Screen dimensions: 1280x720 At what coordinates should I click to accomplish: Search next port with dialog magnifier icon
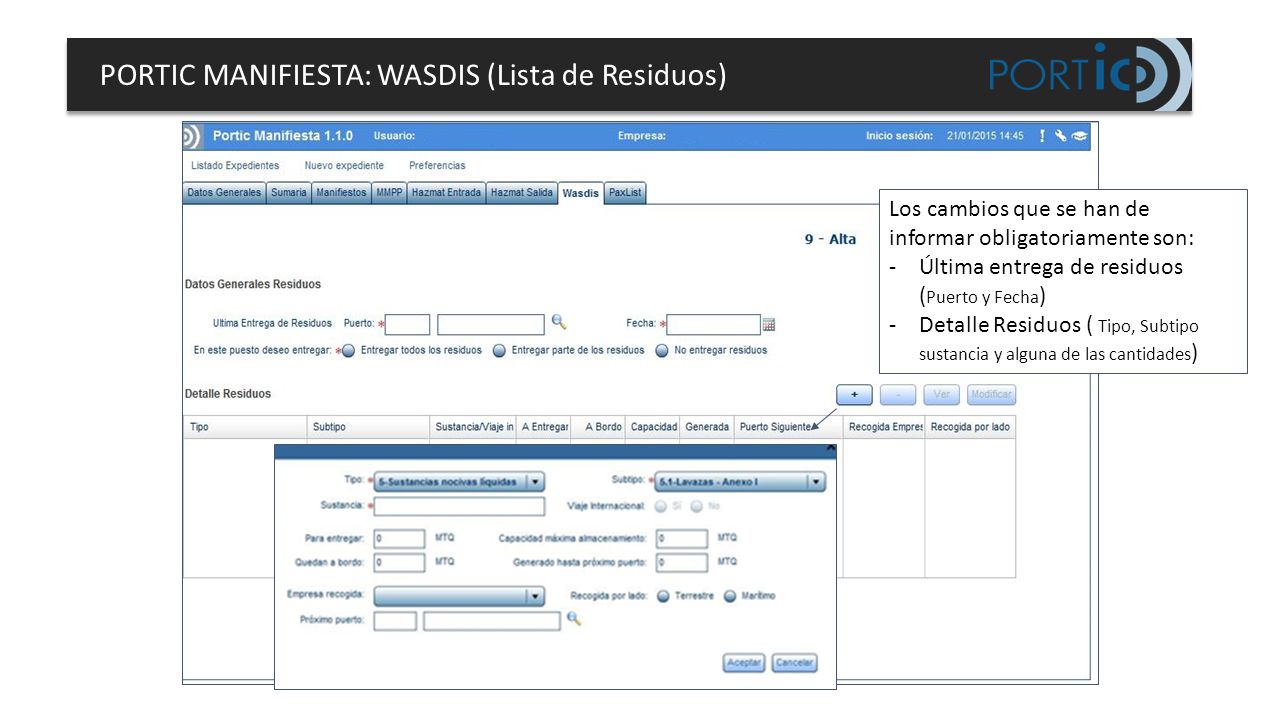[574, 619]
